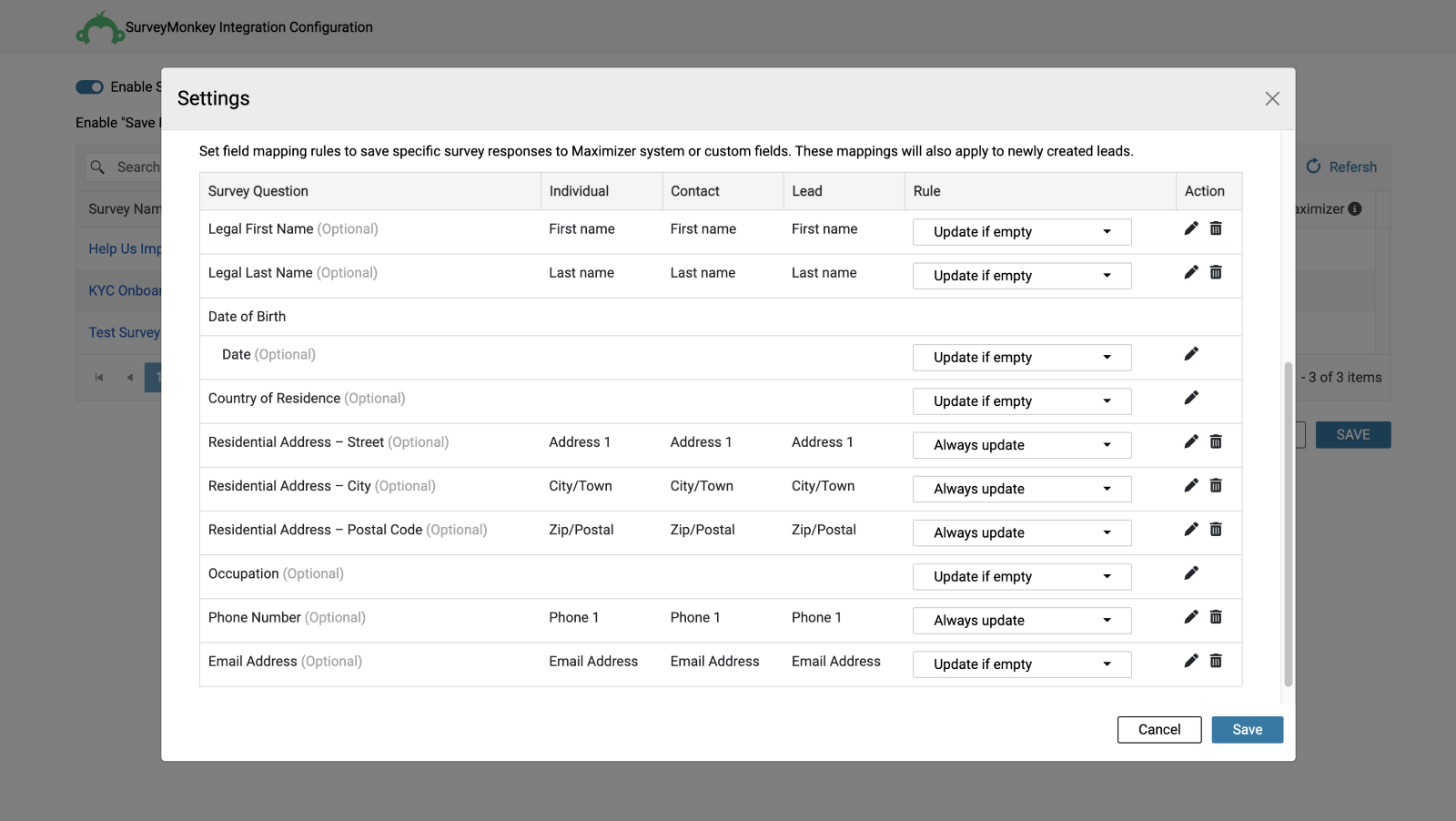Click Save in the Settings dialog

pos(1247,730)
